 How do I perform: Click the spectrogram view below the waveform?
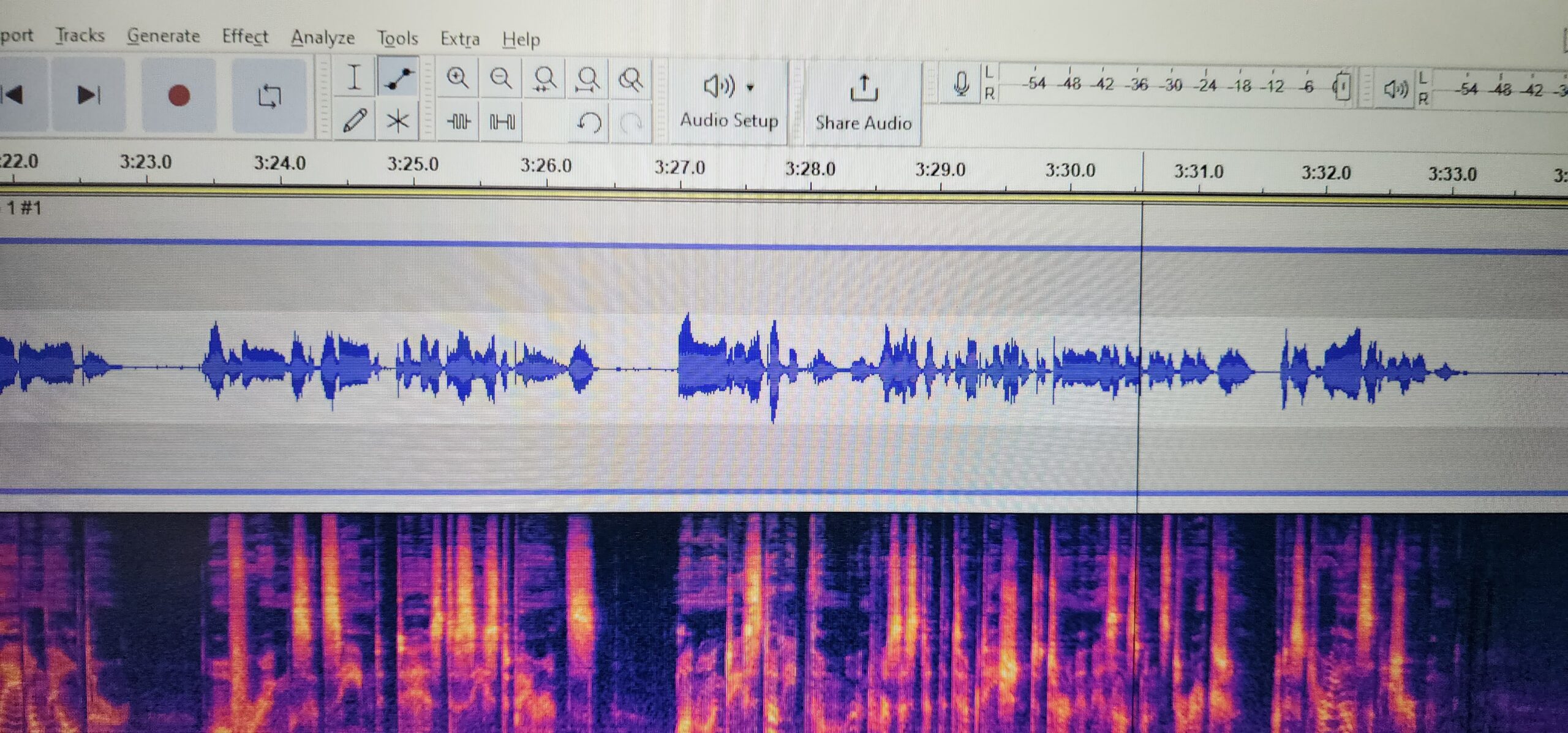tap(784, 622)
